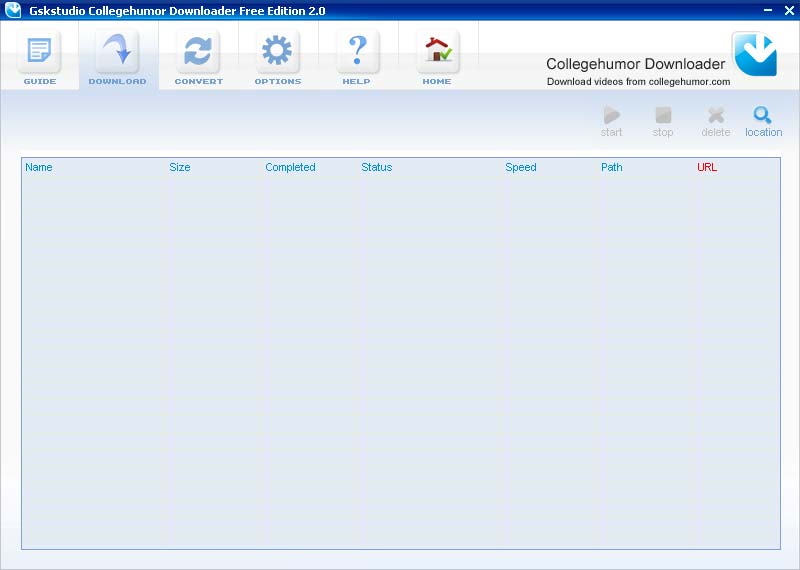Click the red URL column header
Image resolution: width=800 pixels, height=570 pixels.
(707, 167)
